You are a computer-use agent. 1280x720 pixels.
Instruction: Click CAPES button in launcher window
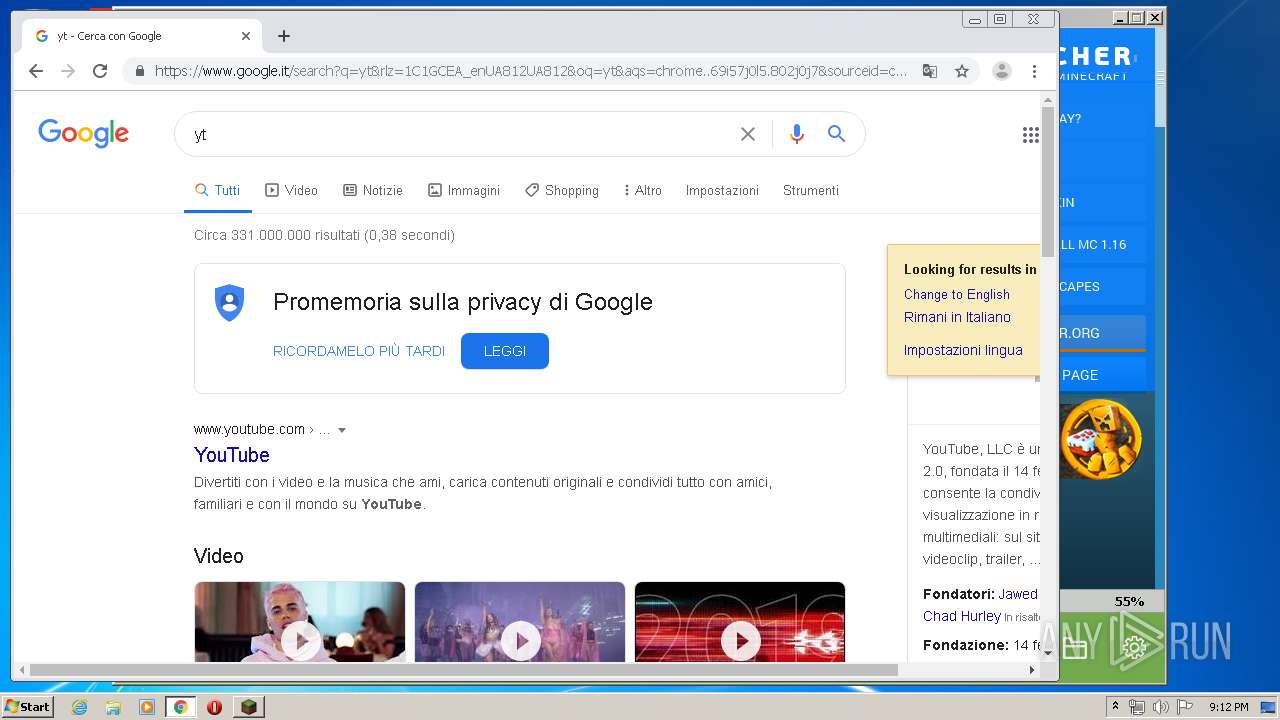click(x=1102, y=286)
